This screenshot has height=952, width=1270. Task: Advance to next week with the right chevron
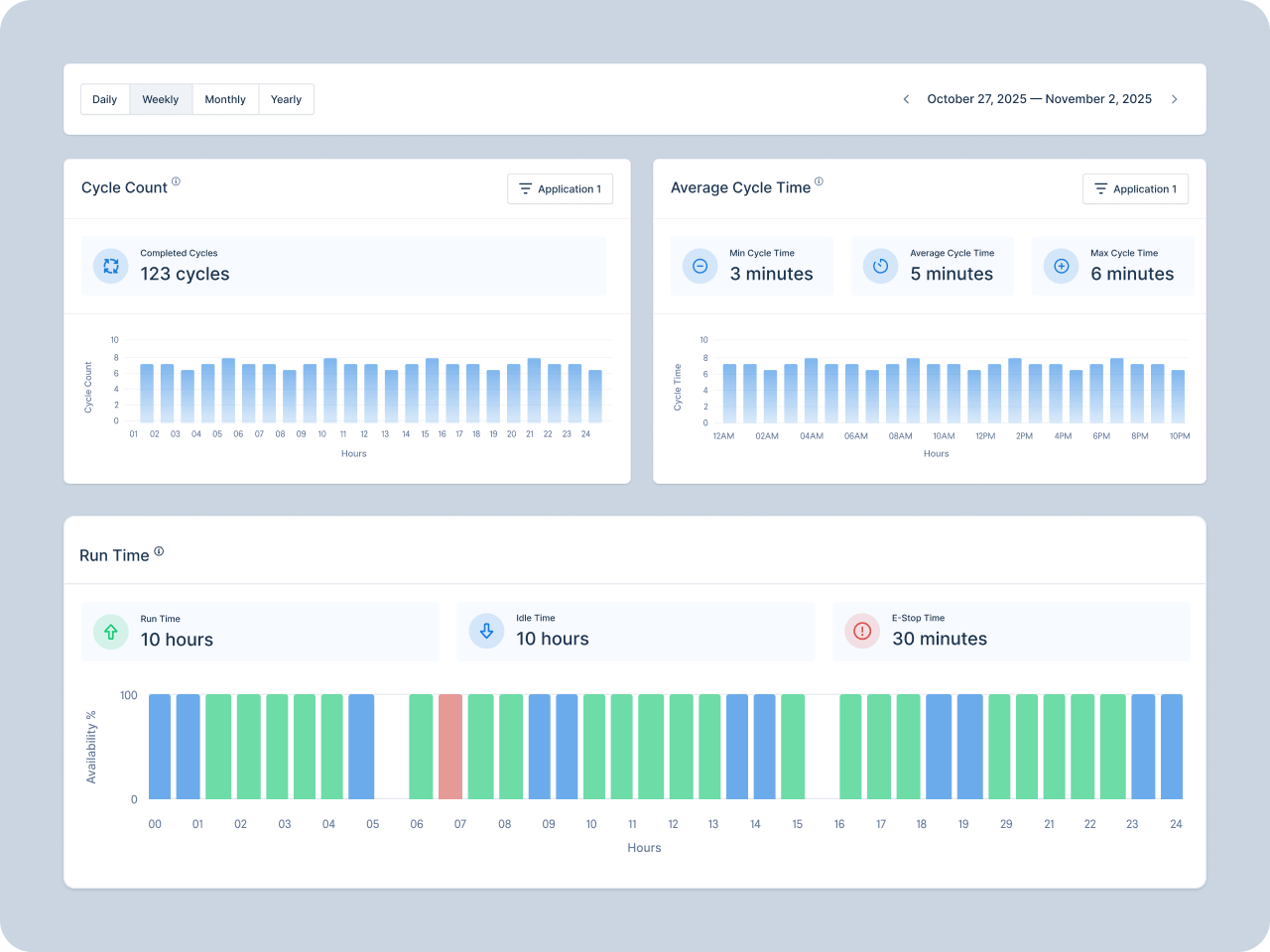pos(1175,99)
